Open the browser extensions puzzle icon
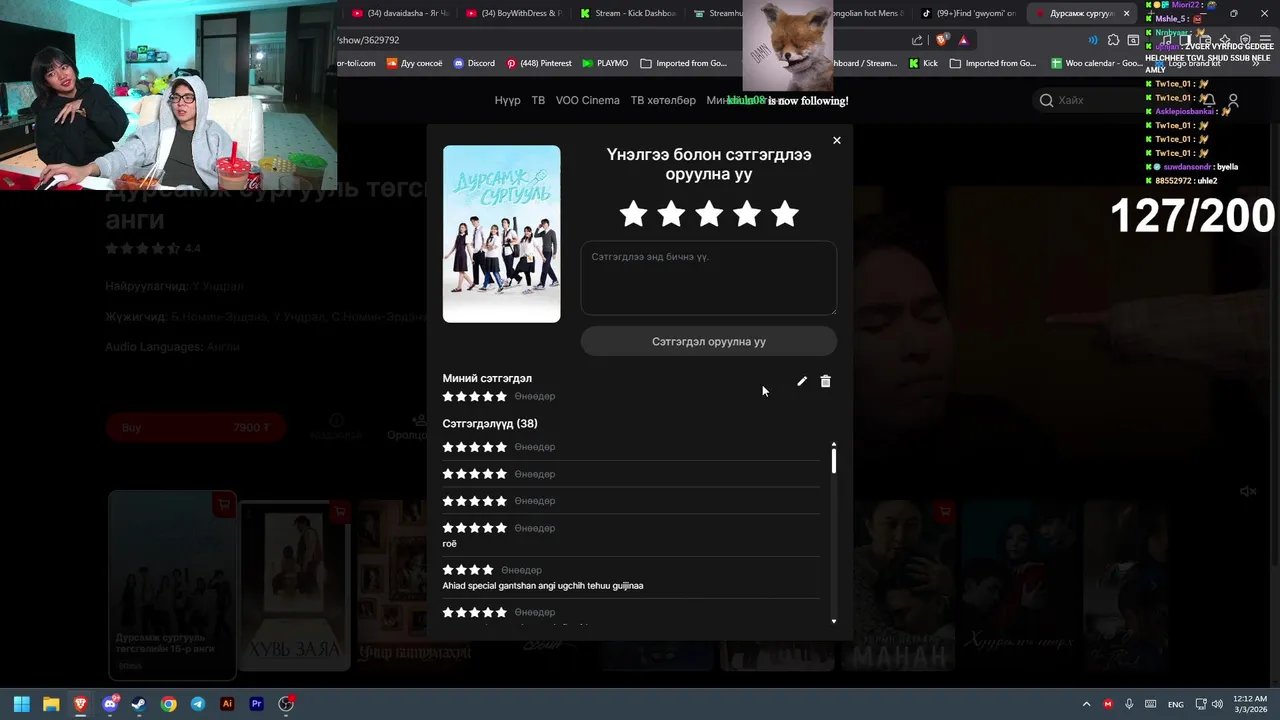 (1113, 40)
